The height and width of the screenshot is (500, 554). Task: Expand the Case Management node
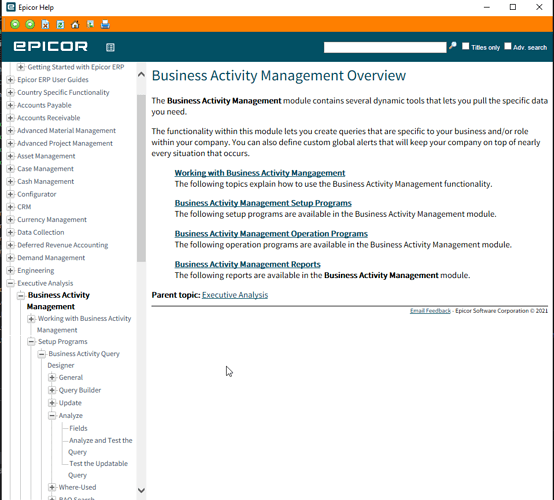click(11, 169)
